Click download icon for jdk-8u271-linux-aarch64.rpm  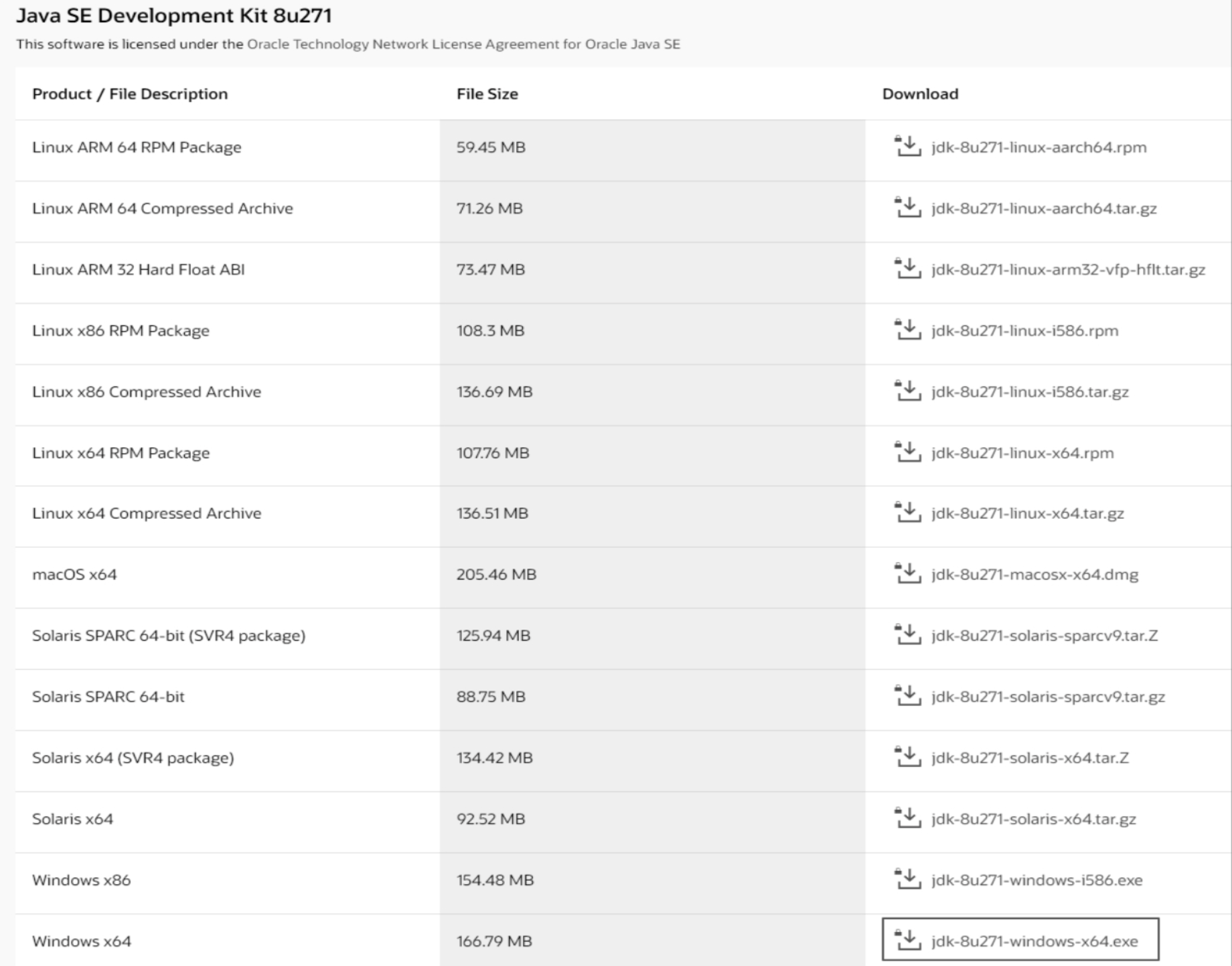[x=908, y=146]
